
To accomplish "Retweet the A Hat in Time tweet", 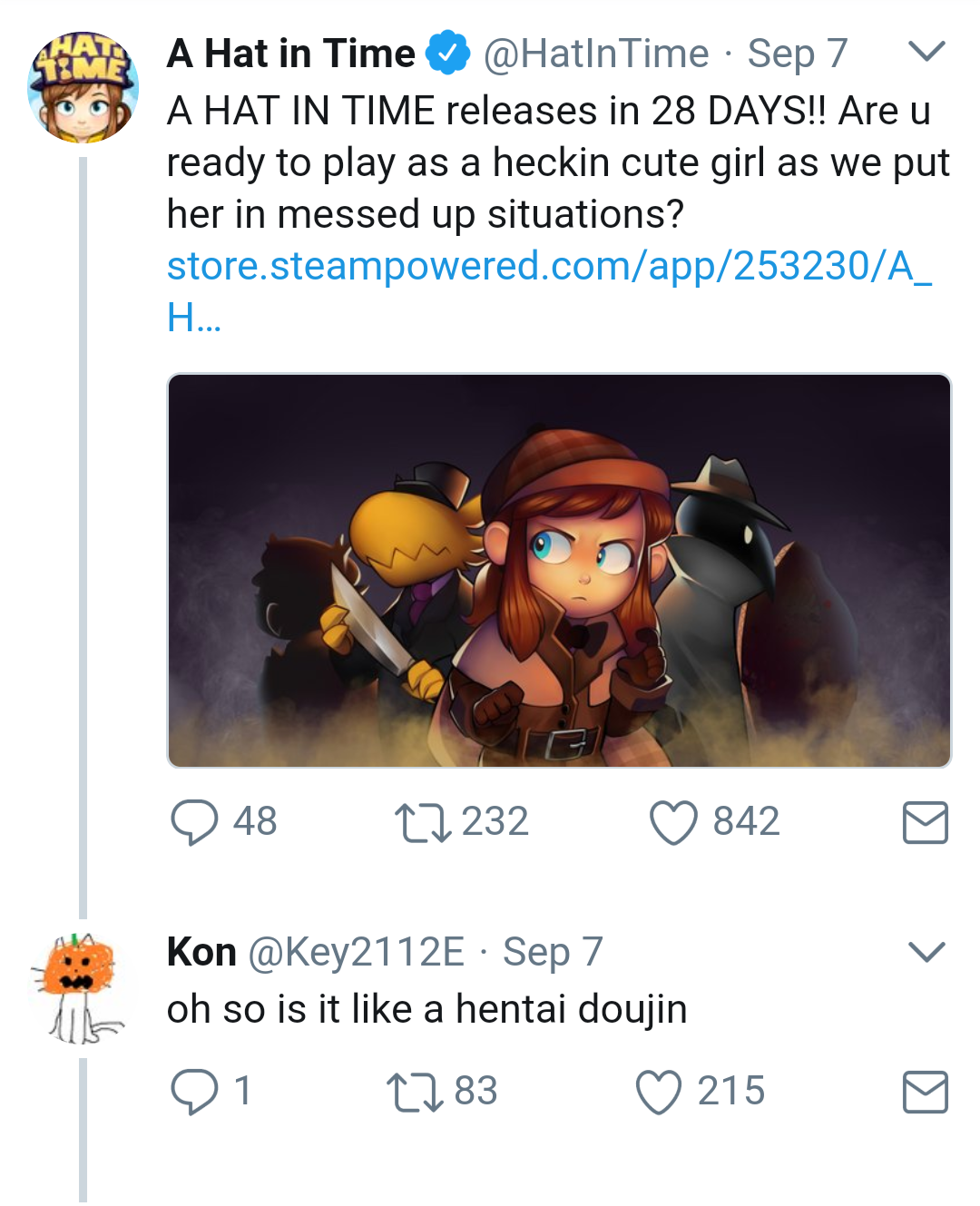I will pos(422,822).
